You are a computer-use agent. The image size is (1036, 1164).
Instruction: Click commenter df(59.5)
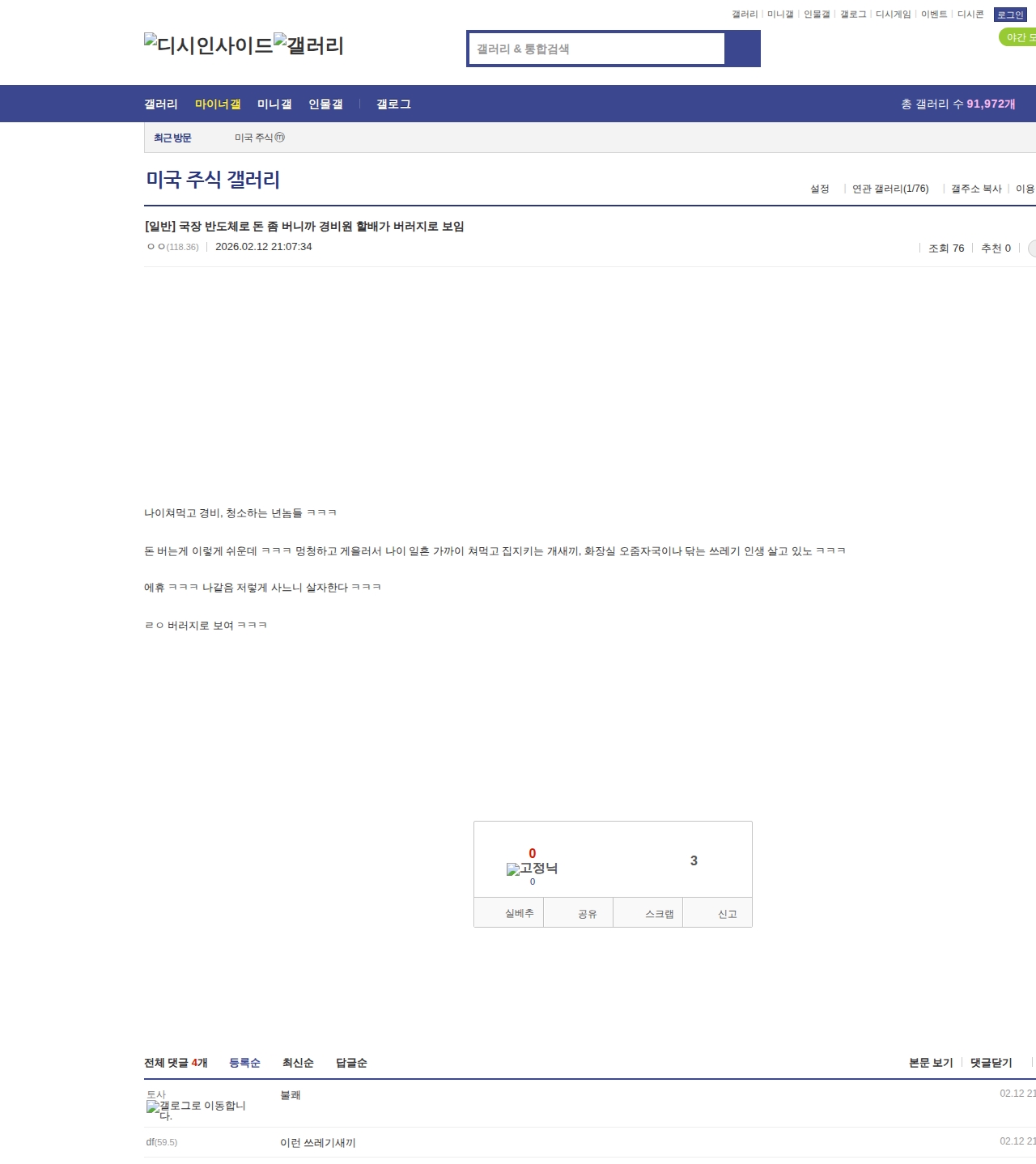click(162, 1142)
